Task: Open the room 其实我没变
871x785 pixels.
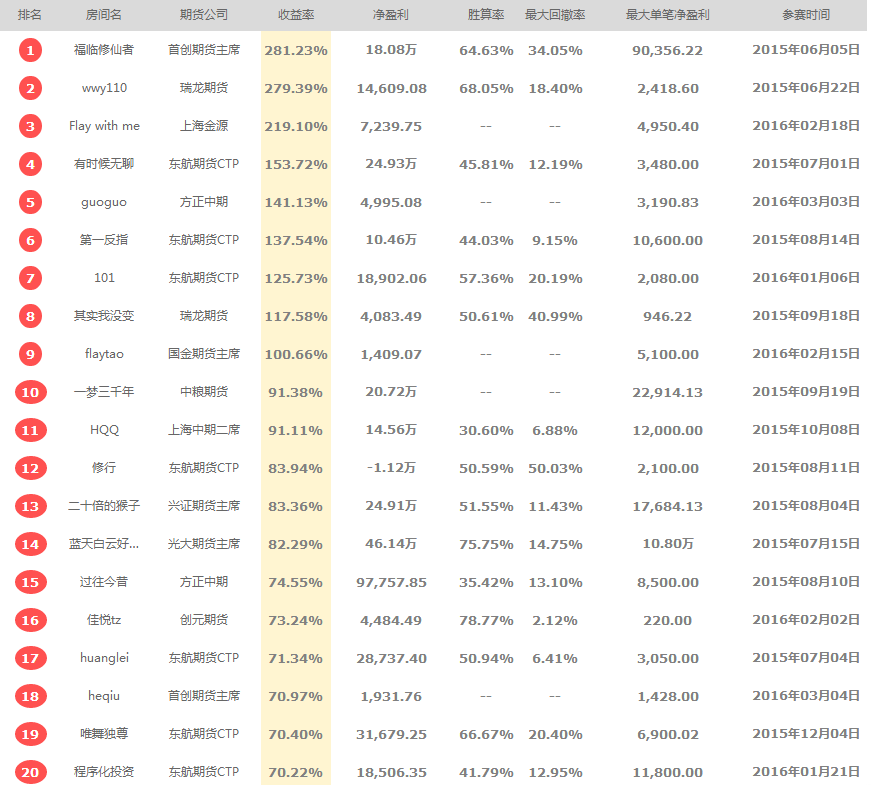Action: (x=104, y=316)
